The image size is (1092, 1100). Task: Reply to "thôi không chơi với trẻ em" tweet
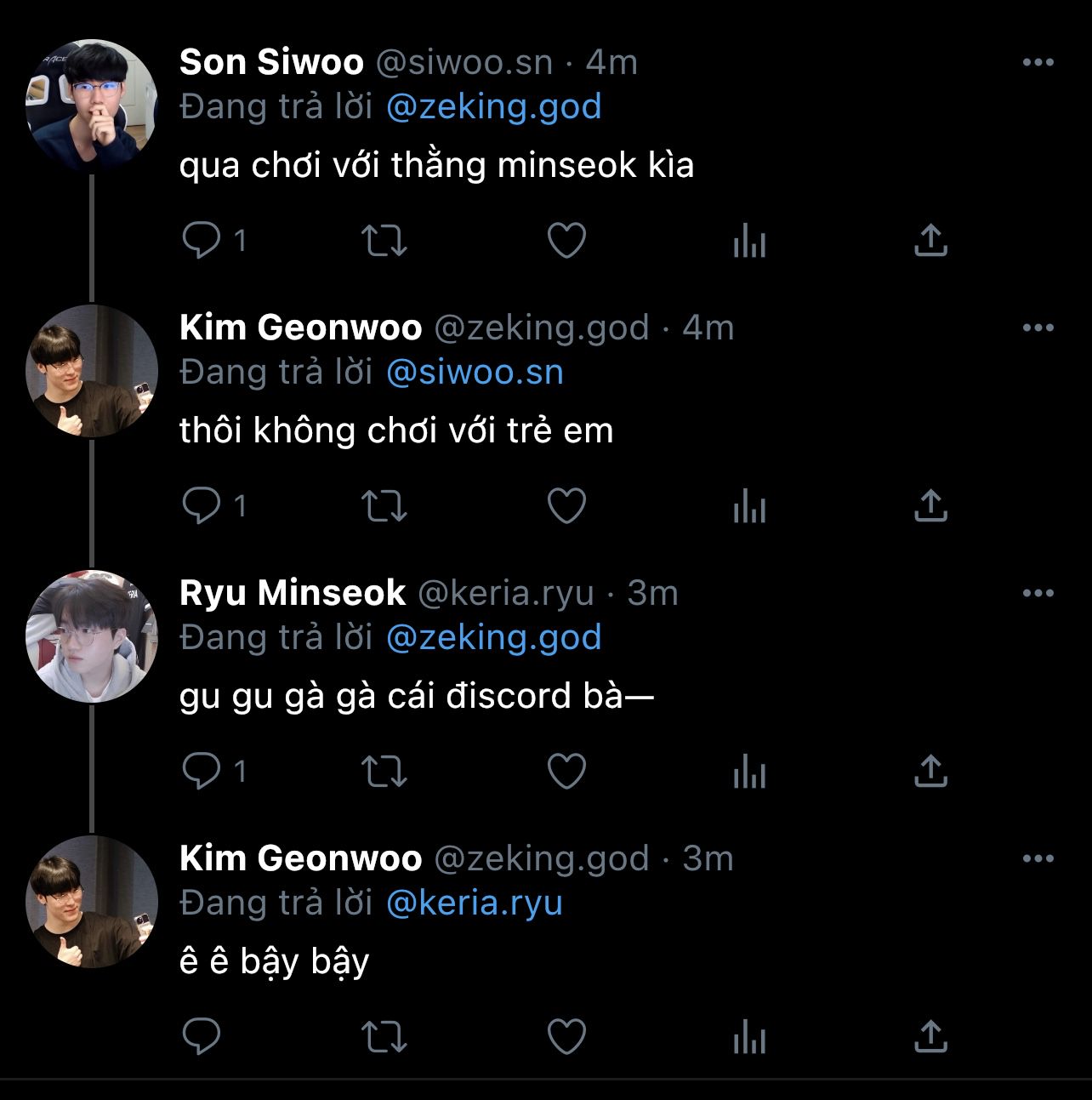(x=202, y=506)
